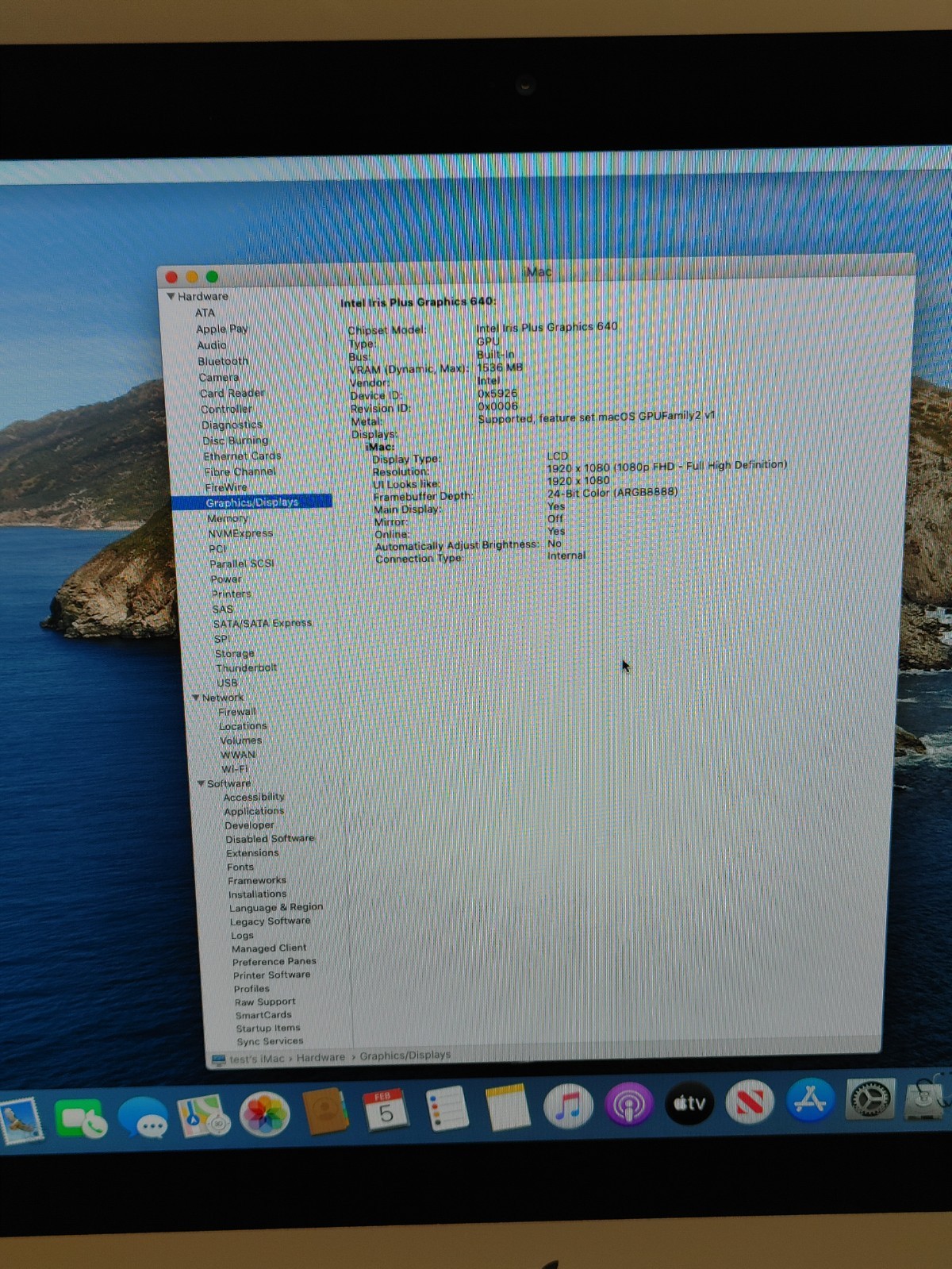
Task: Open the Maps app in the Dock
Action: click(x=203, y=1116)
